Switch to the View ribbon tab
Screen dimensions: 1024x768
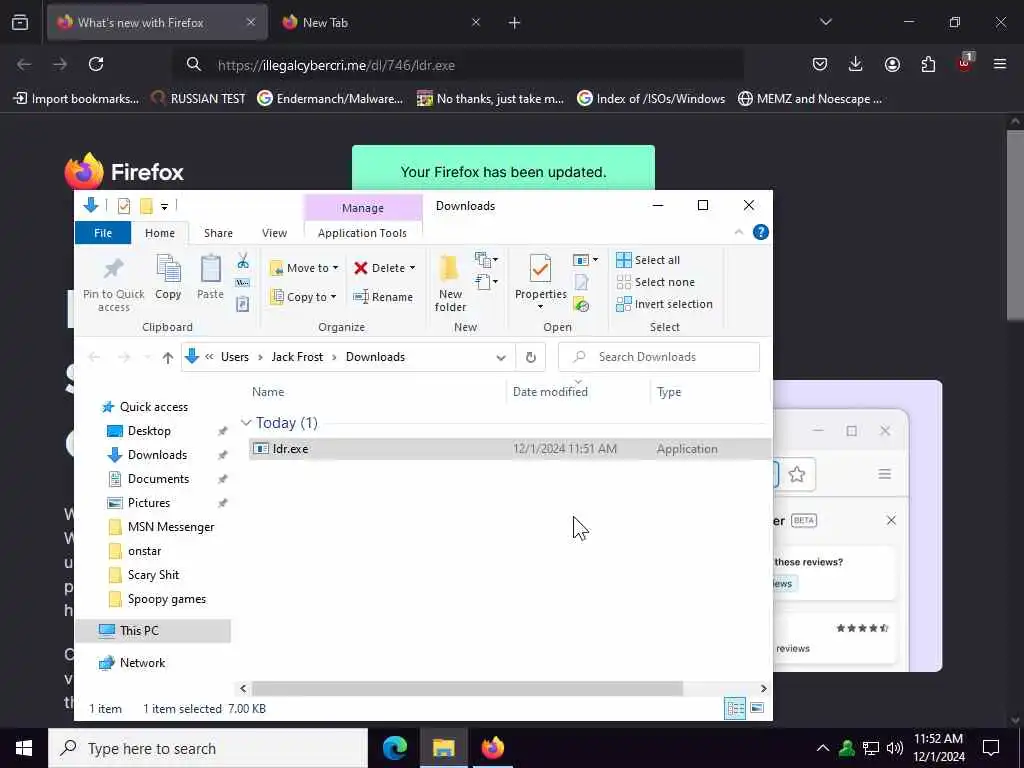(x=274, y=233)
